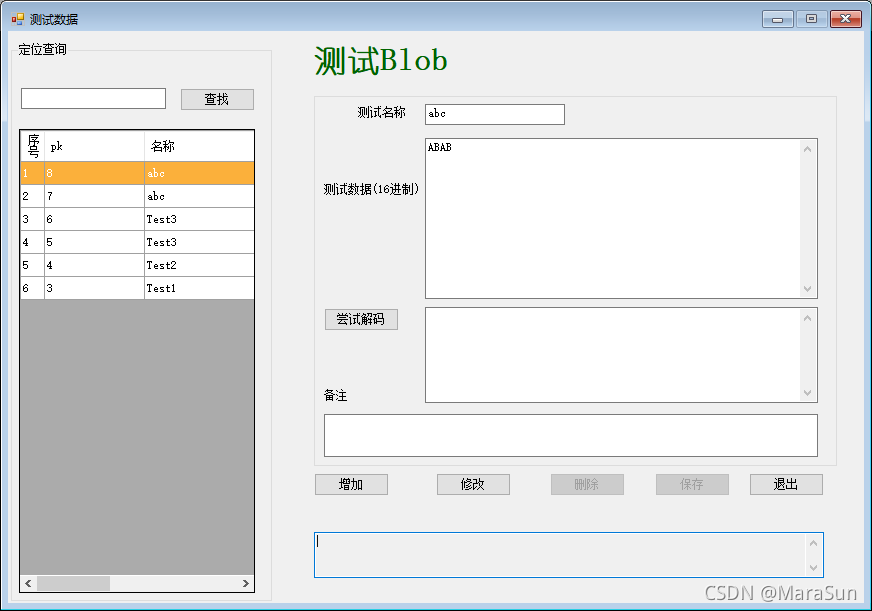Click the 查找 search button

[216, 98]
